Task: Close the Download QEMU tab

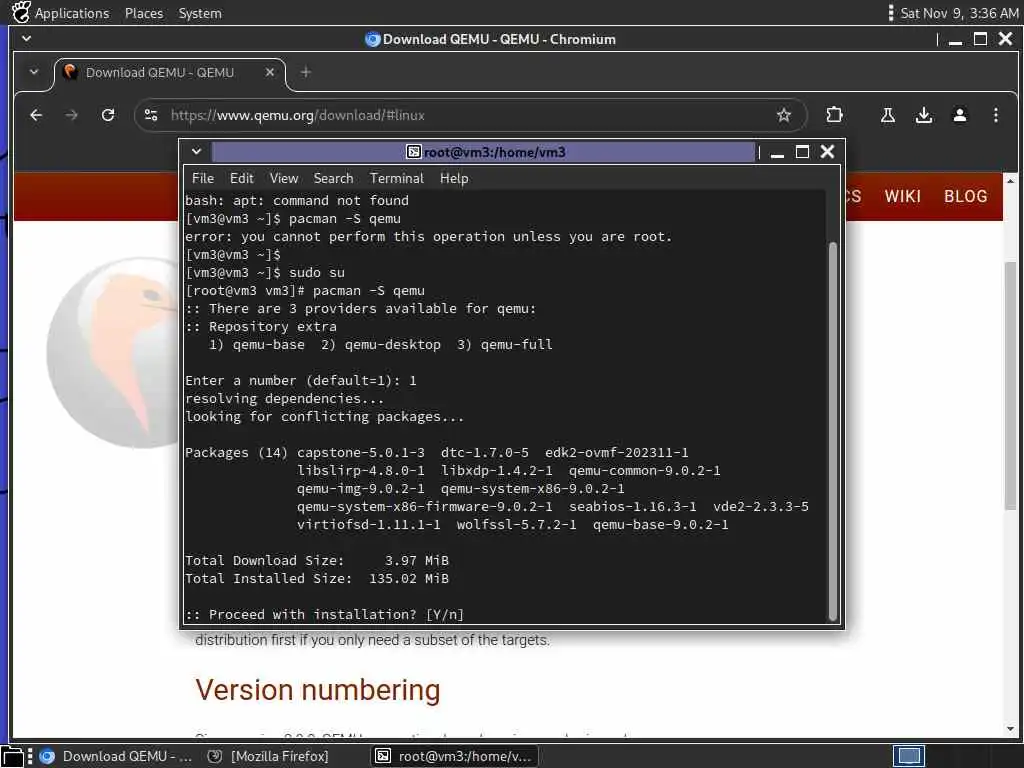Action: coord(270,72)
